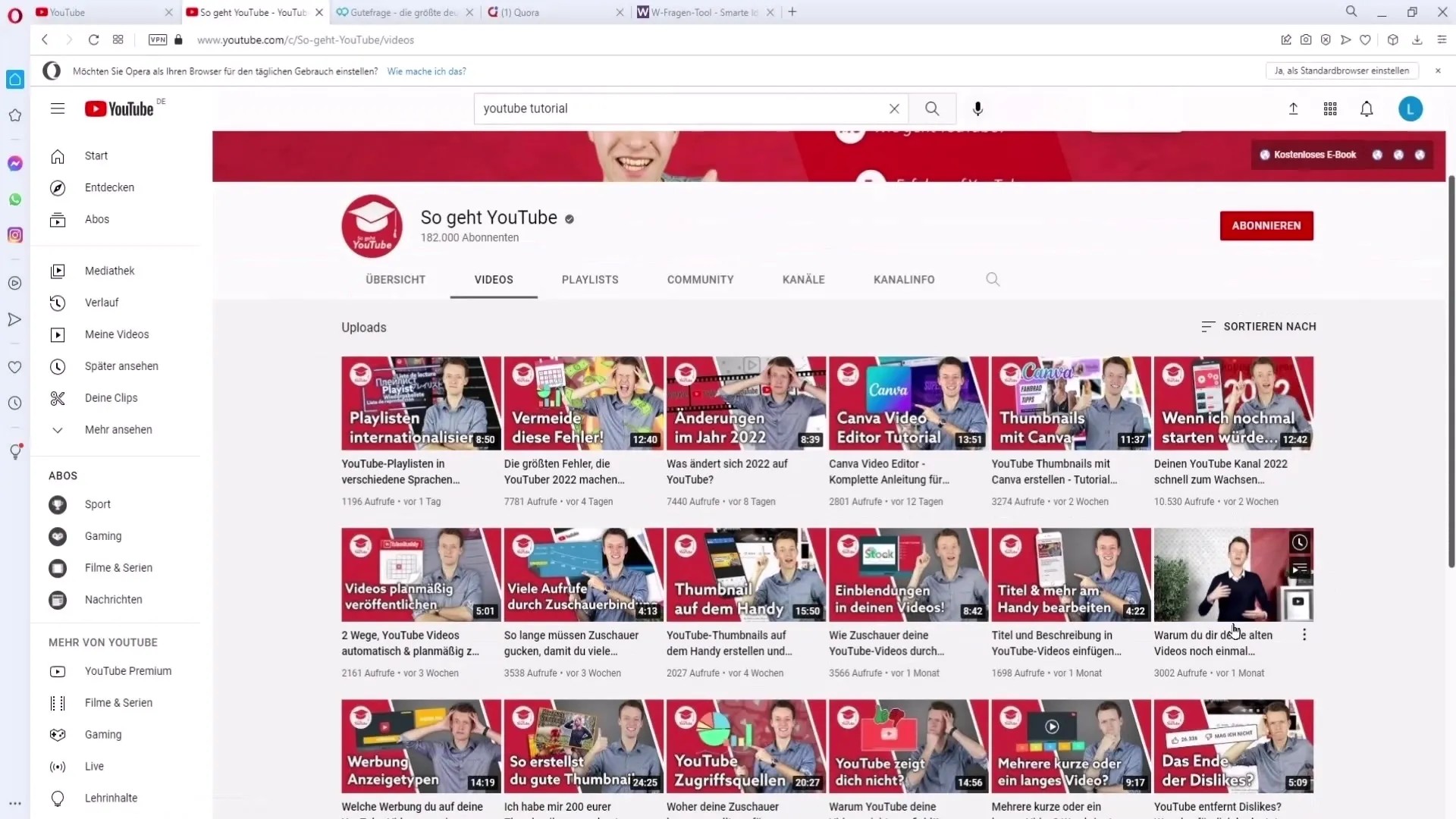Open downloads icon in toolbar
The image size is (1456, 819).
click(x=1417, y=39)
